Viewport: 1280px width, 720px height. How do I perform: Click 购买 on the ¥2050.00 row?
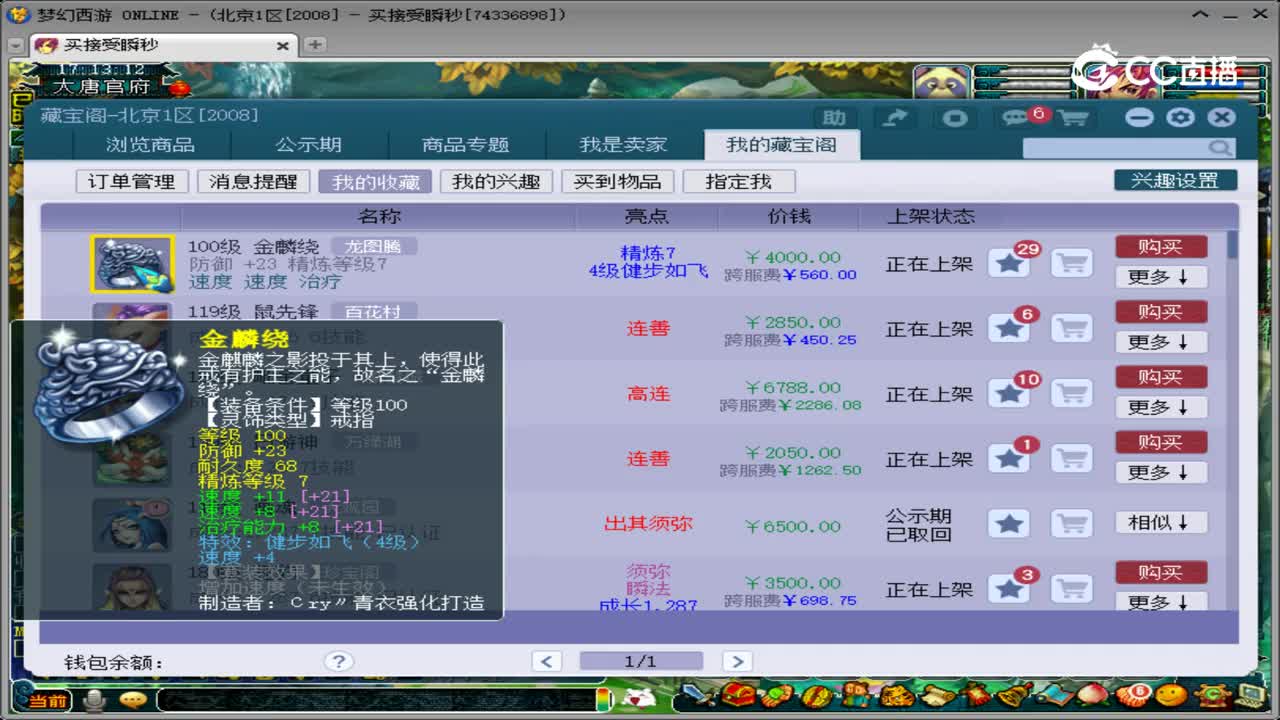pyautogui.click(x=1161, y=441)
